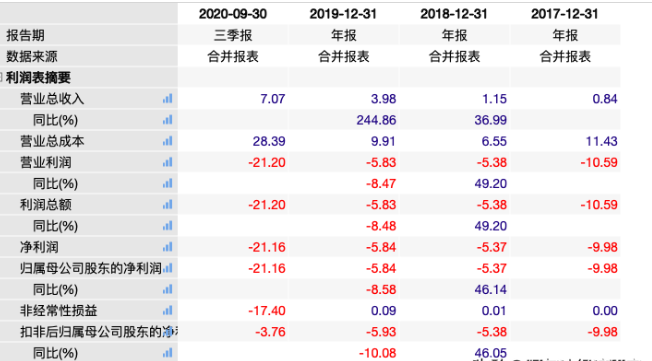Viewport: 652px width, 361px height.
Task: Click the 报告期 row label
Action: (25, 35)
